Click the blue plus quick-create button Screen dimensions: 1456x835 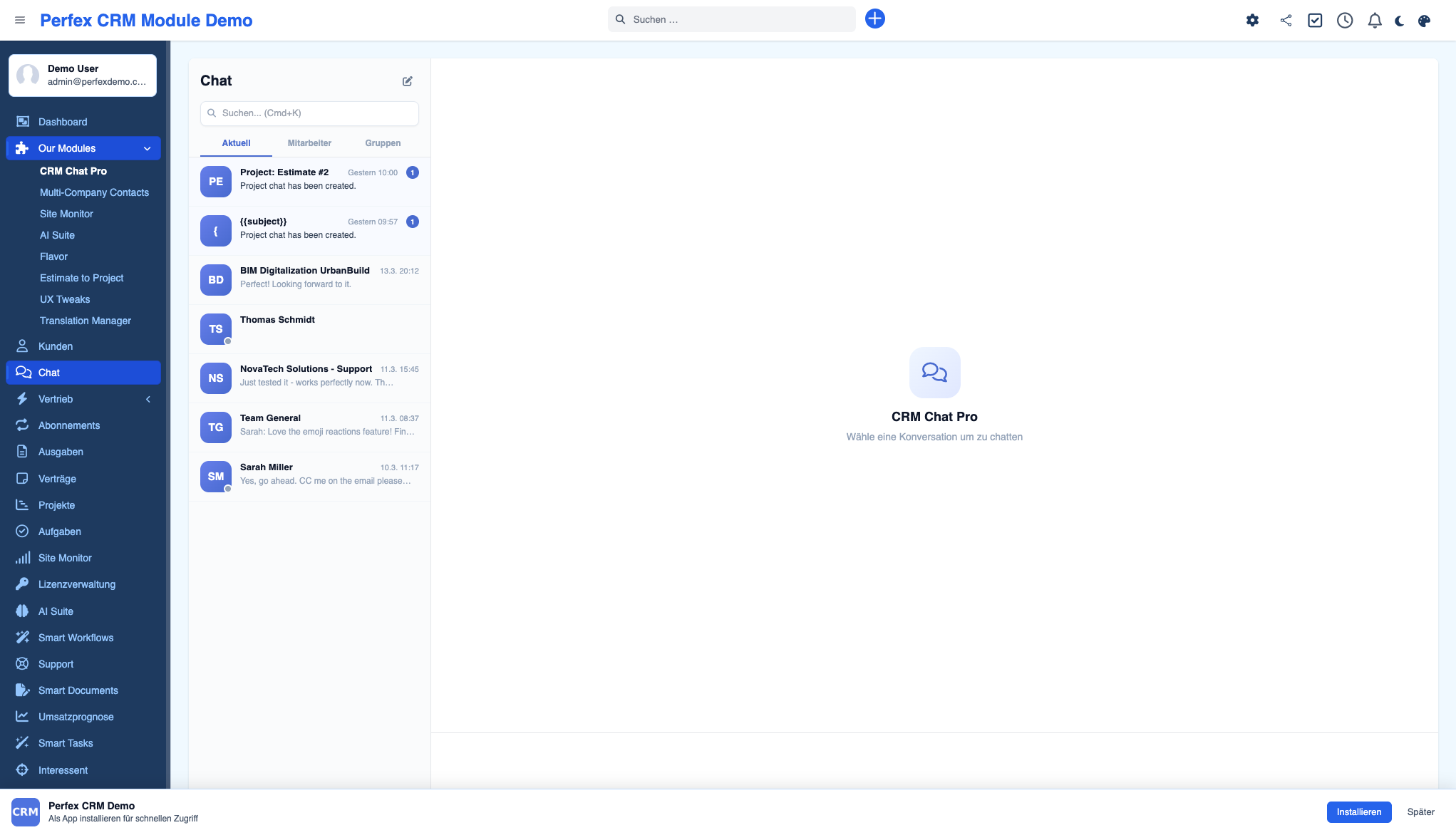(874, 19)
